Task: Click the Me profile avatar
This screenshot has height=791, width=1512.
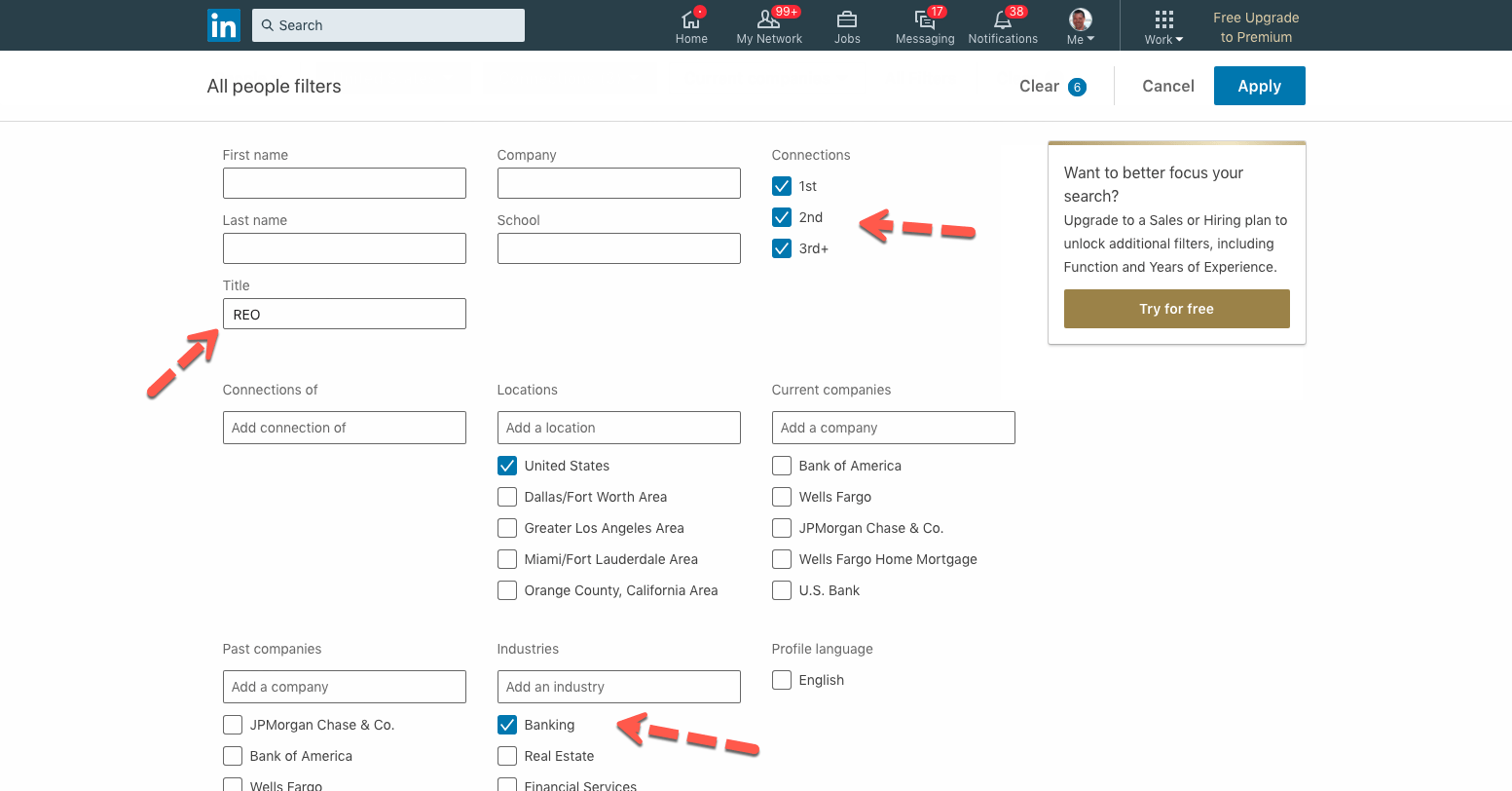Action: 1080,19
